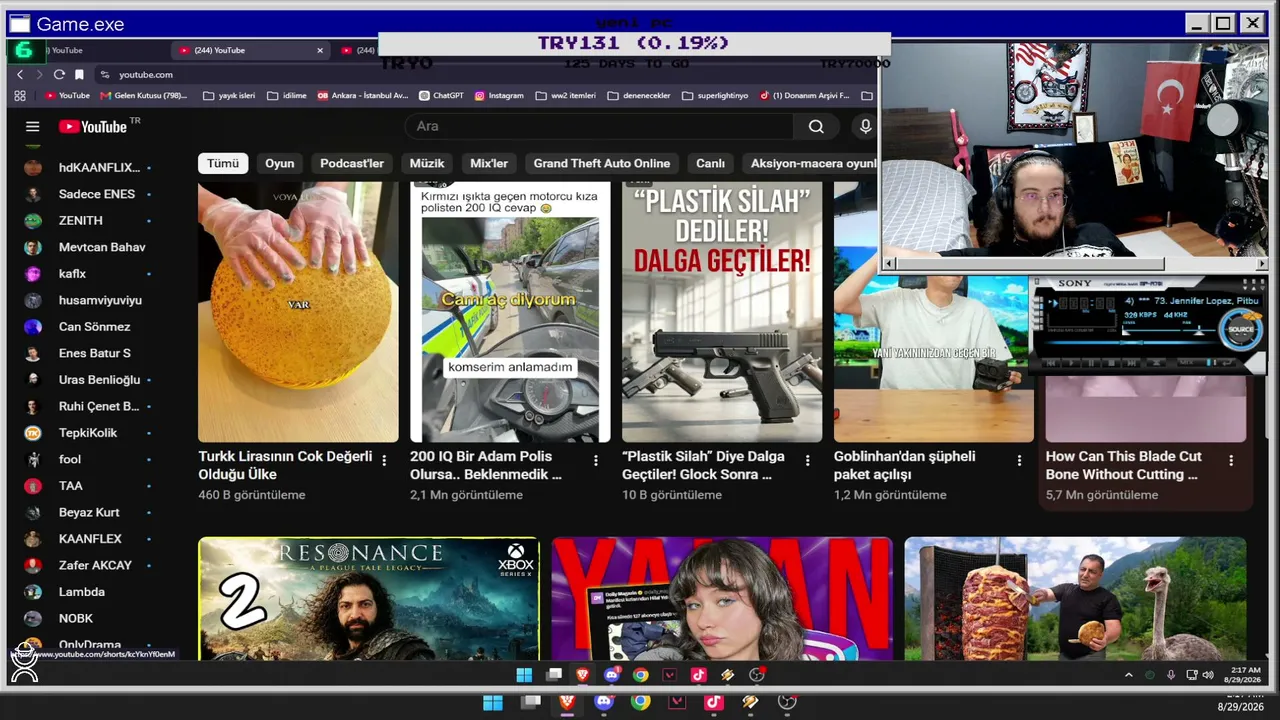
Task: Select the "Podcast'ler" filter chip
Action: click(352, 163)
